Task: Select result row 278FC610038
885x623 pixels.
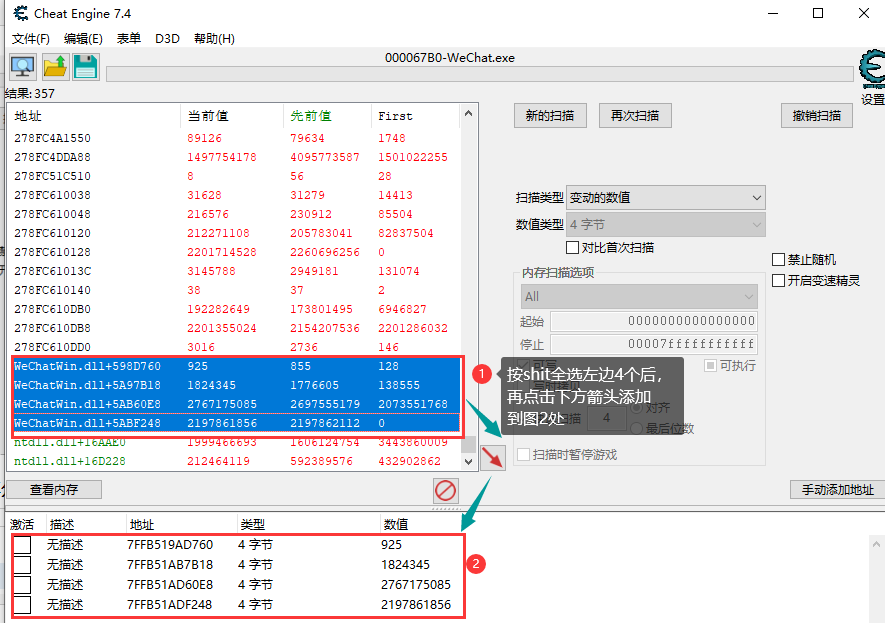Action: [234, 195]
